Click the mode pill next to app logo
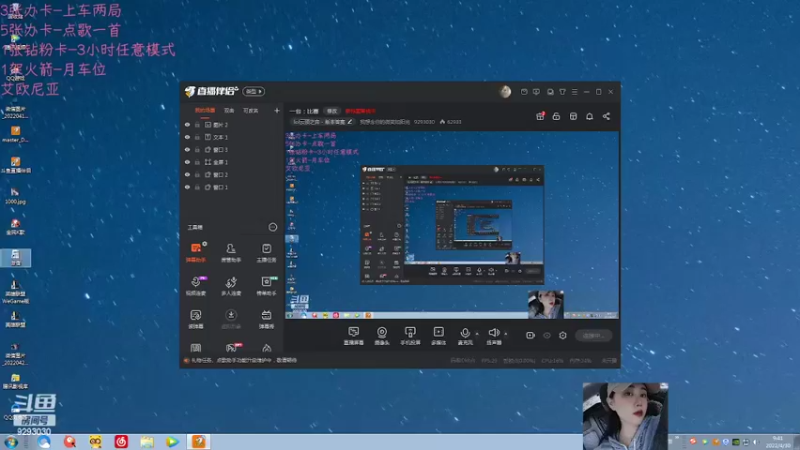Screen dimensions: 800x450 [254, 91]
